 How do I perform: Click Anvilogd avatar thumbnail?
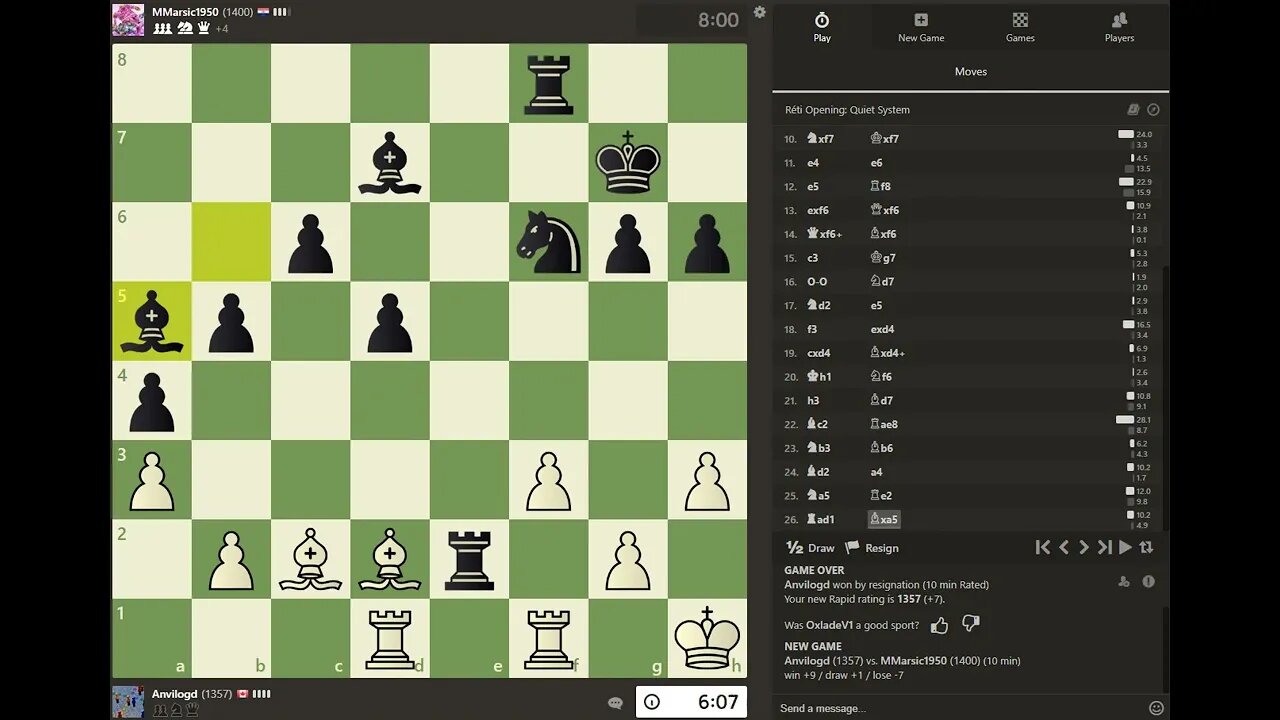tap(128, 702)
